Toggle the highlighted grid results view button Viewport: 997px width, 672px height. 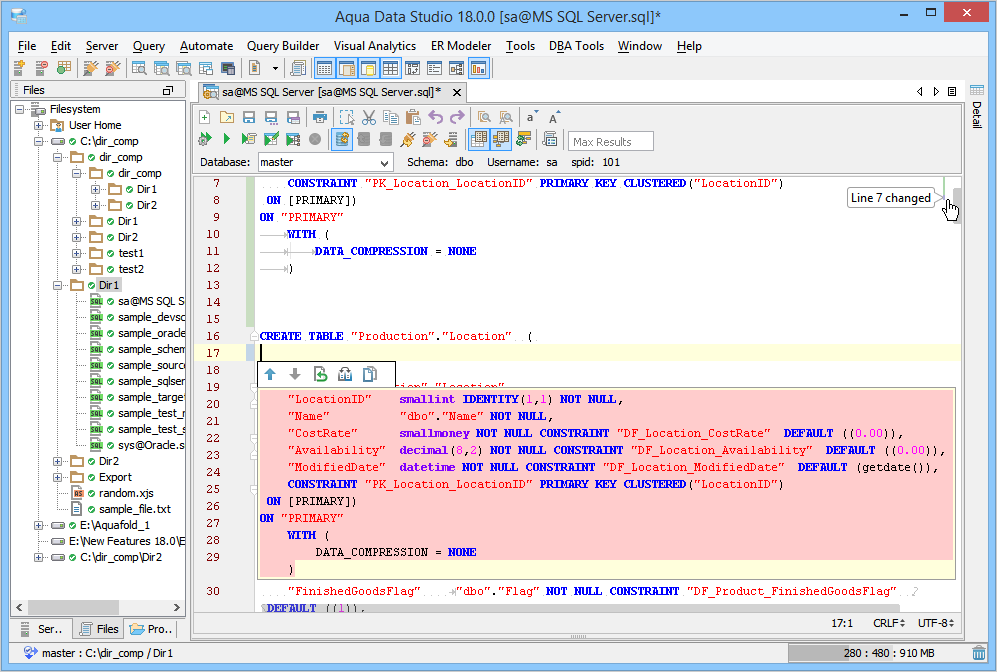coord(478,139)
